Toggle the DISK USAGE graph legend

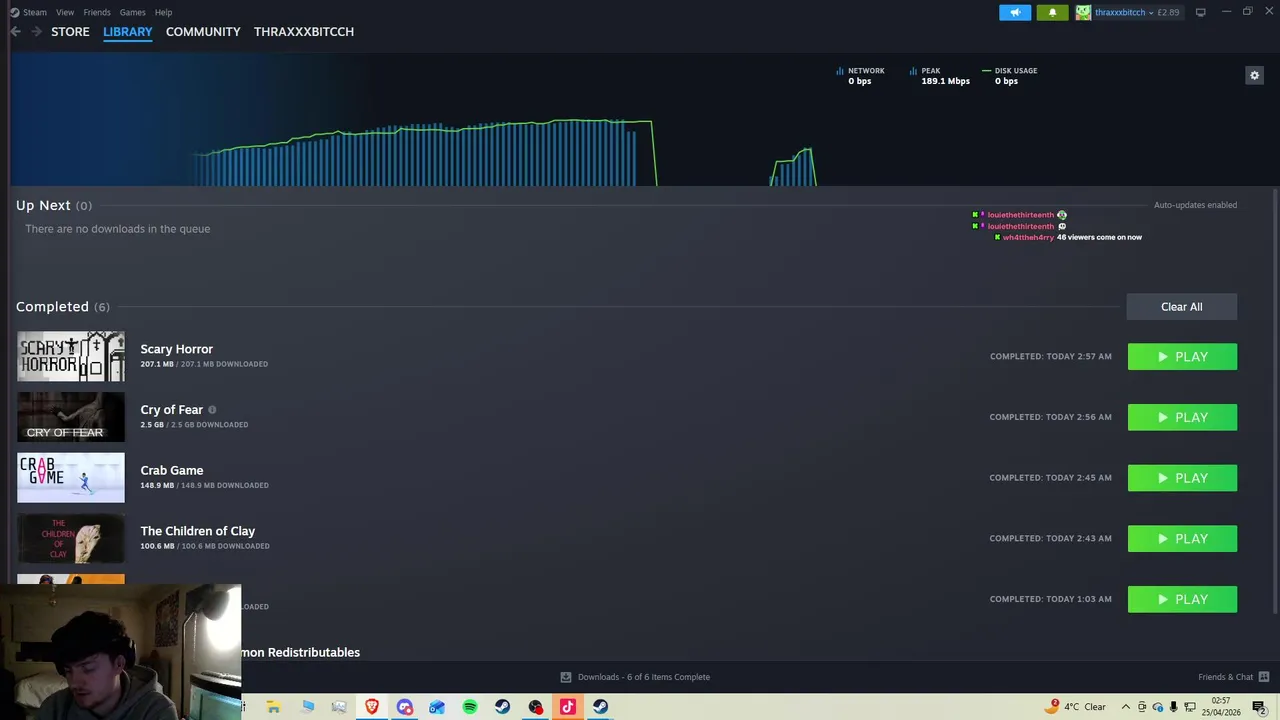(x=1009, y=76)
